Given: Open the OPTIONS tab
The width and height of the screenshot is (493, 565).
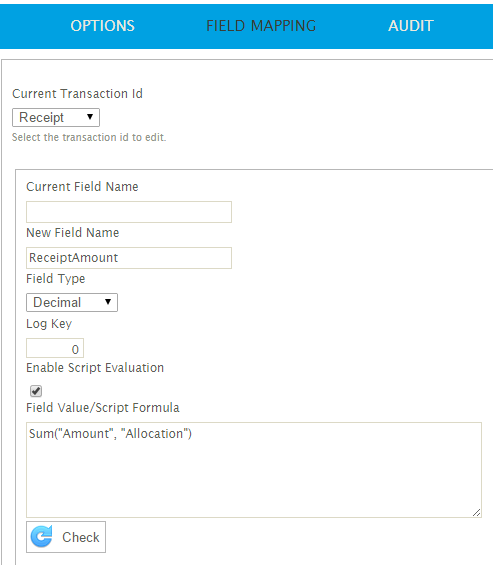Looking at the screenshot, I should point(103,26).
